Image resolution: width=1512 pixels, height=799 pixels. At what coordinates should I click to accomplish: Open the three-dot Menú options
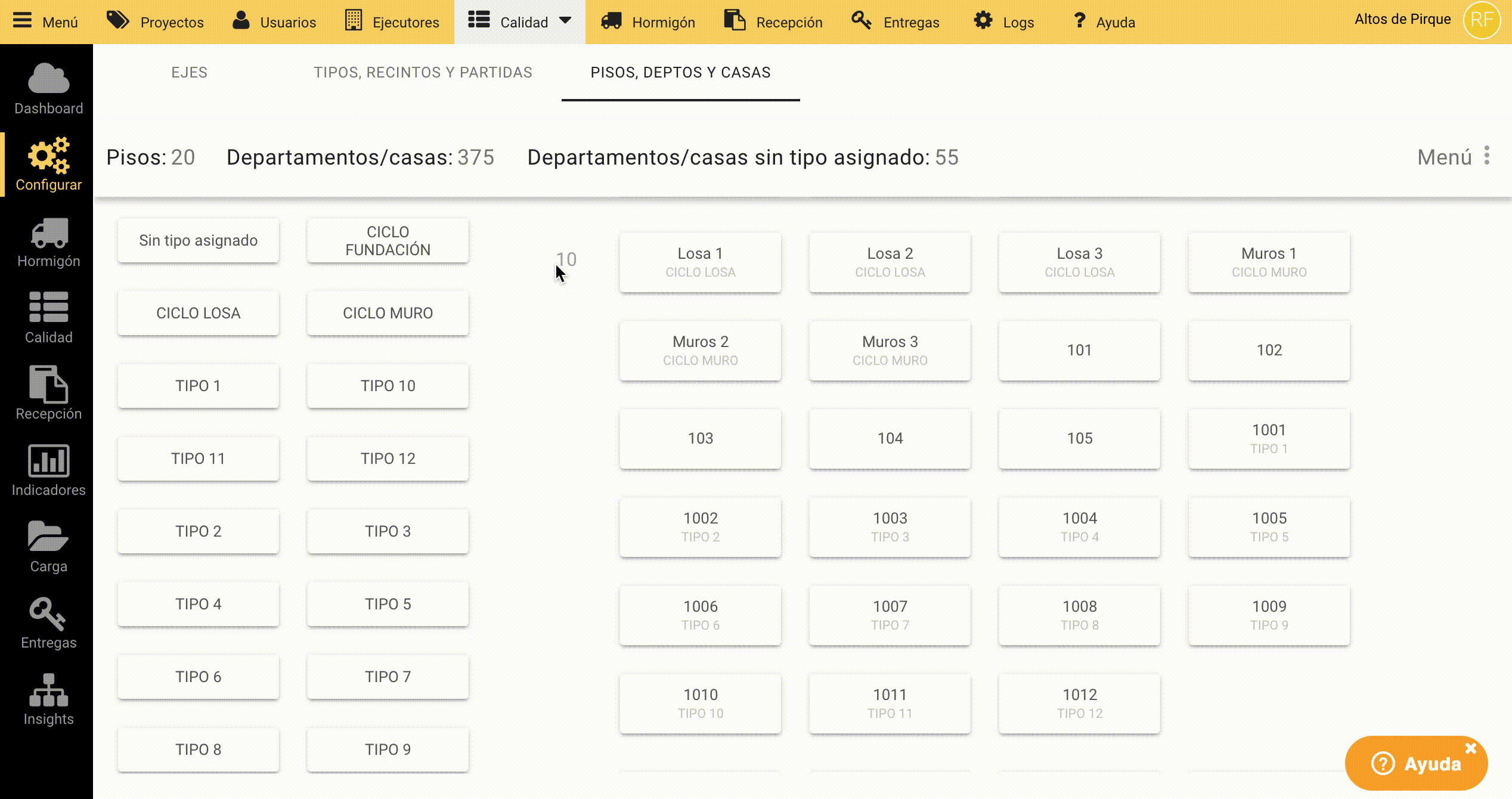tap(1487, 156)
